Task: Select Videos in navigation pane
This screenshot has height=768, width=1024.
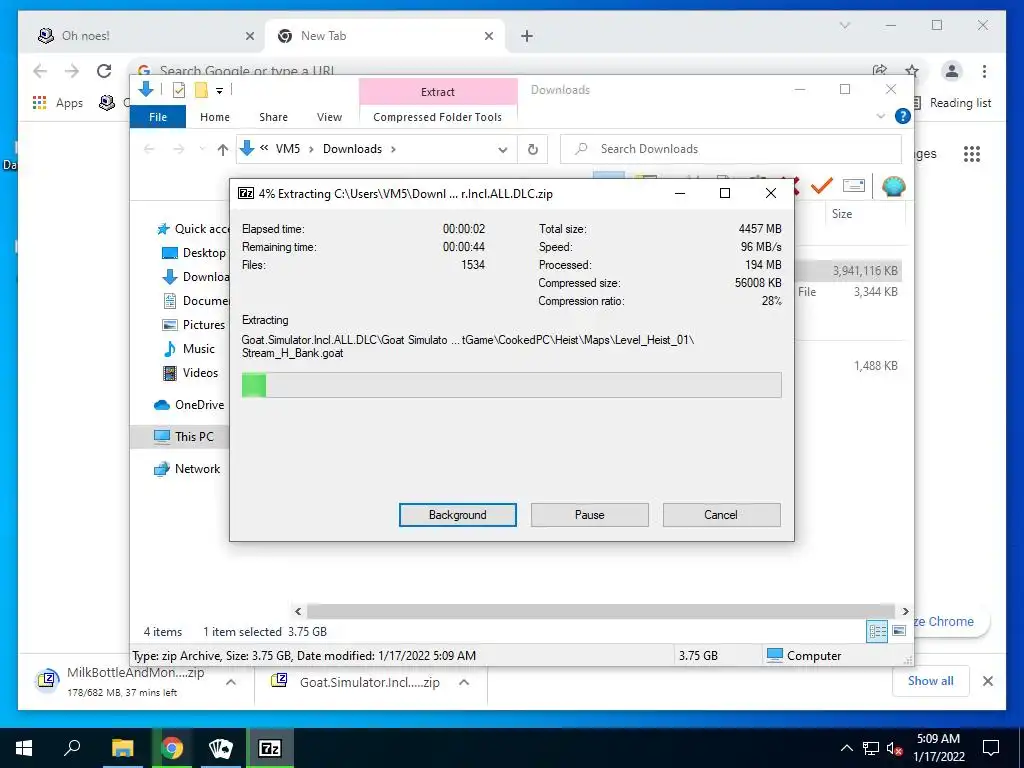Action: (x=190, y=373)
